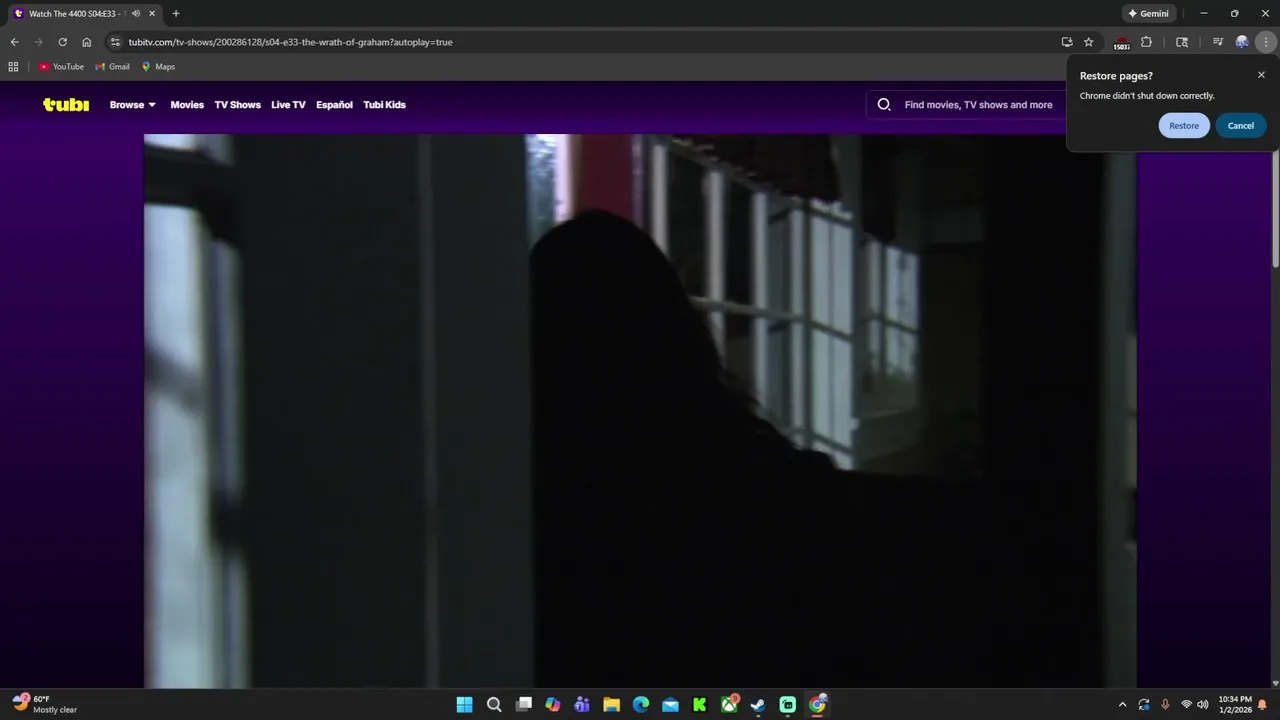Open the weather widget showing 60°F
The height and width of the screenshot is (720, 1280).
tap(45, 704)
